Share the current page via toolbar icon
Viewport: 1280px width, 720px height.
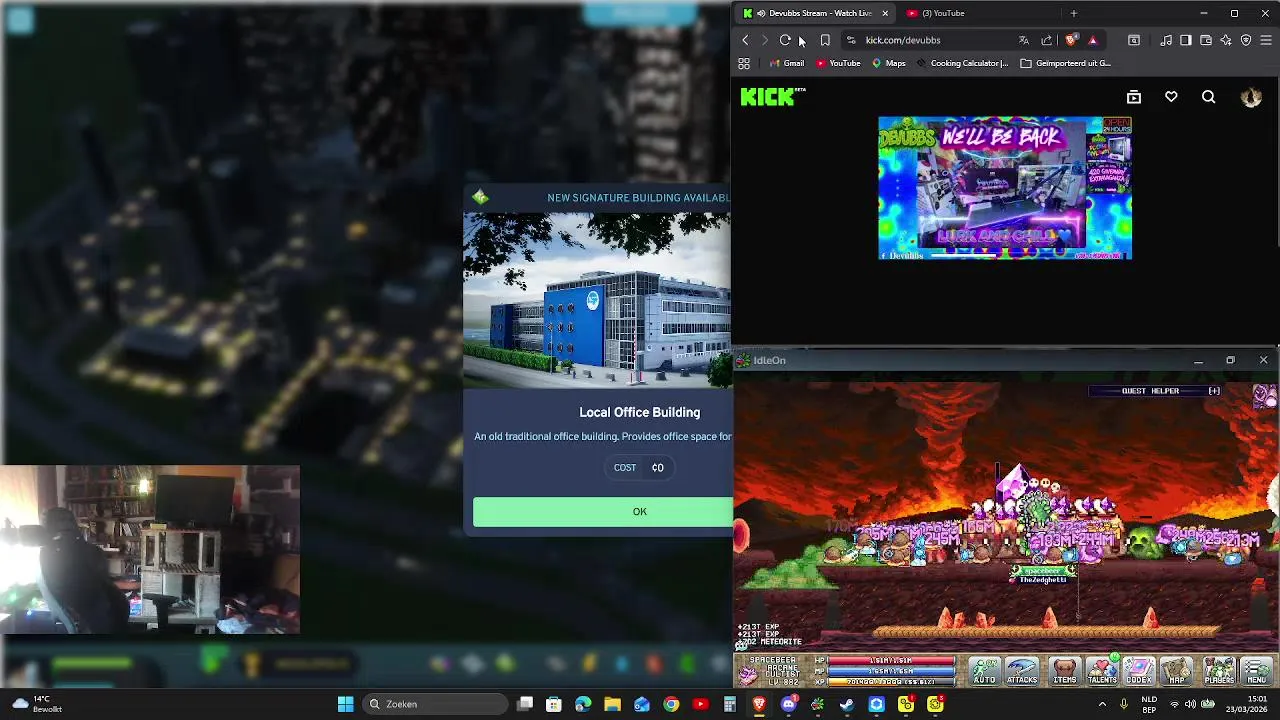[x=1046, y=40]
